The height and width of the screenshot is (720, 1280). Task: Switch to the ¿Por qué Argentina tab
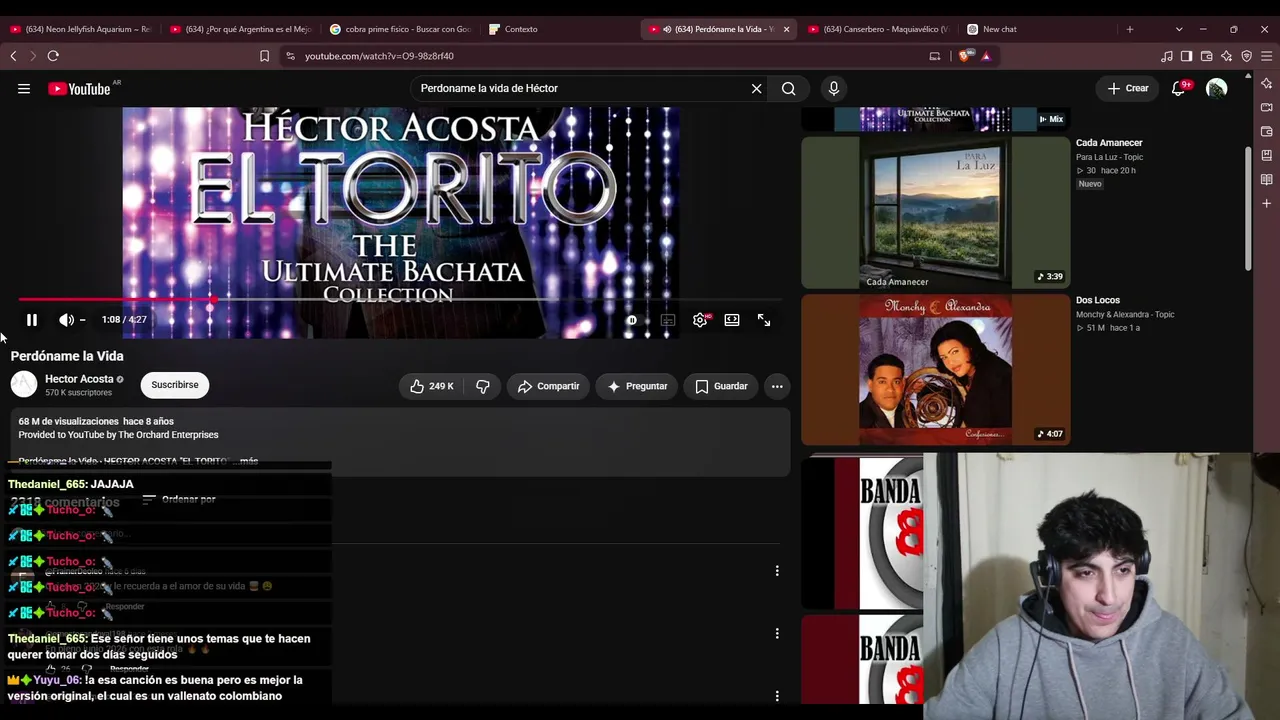coord(240,29)
